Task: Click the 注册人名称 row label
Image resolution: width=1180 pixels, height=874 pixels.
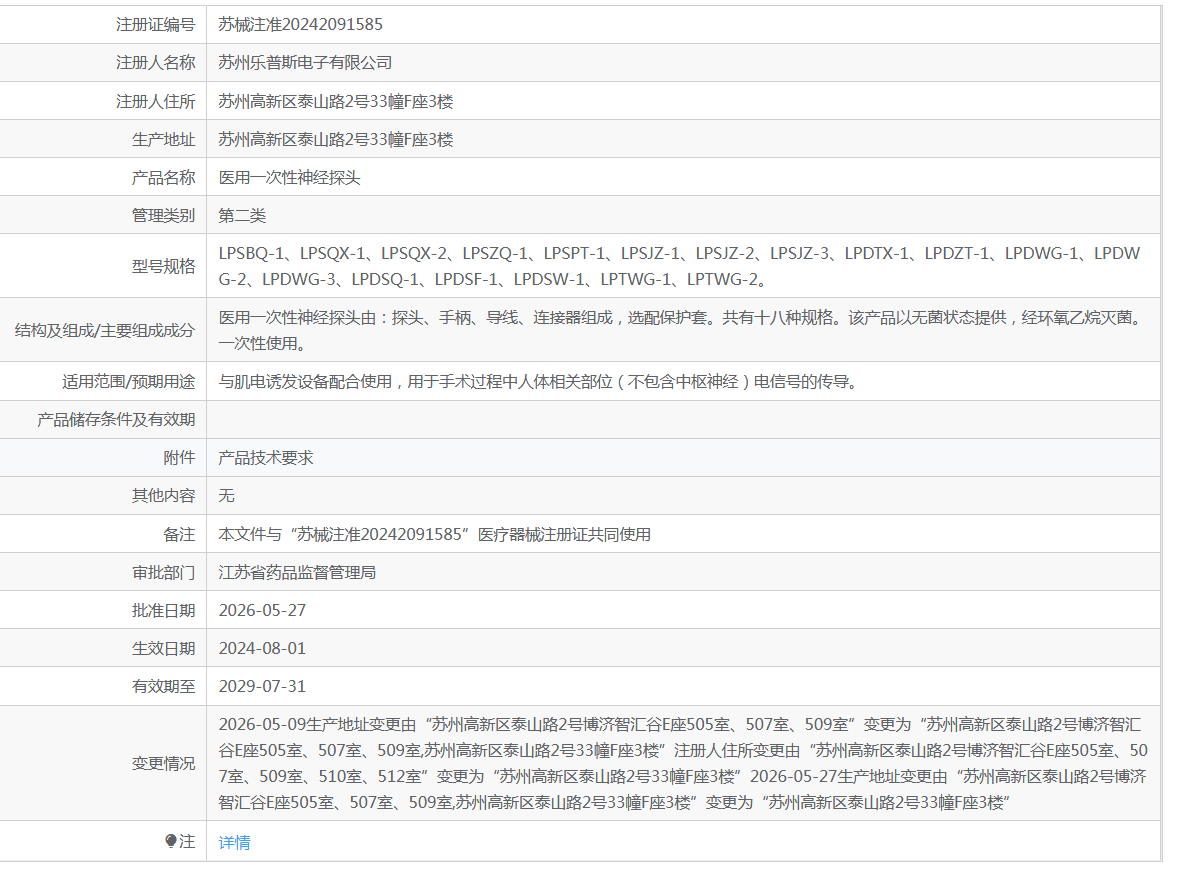Action: point(156,62)
